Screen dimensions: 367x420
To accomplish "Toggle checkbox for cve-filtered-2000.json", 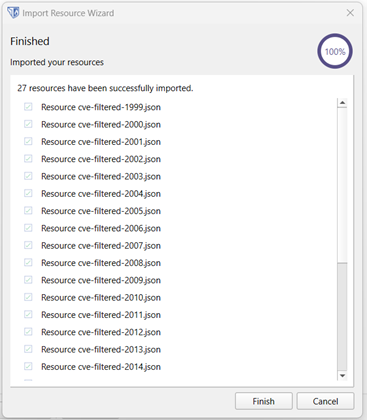I will point(28,124).
